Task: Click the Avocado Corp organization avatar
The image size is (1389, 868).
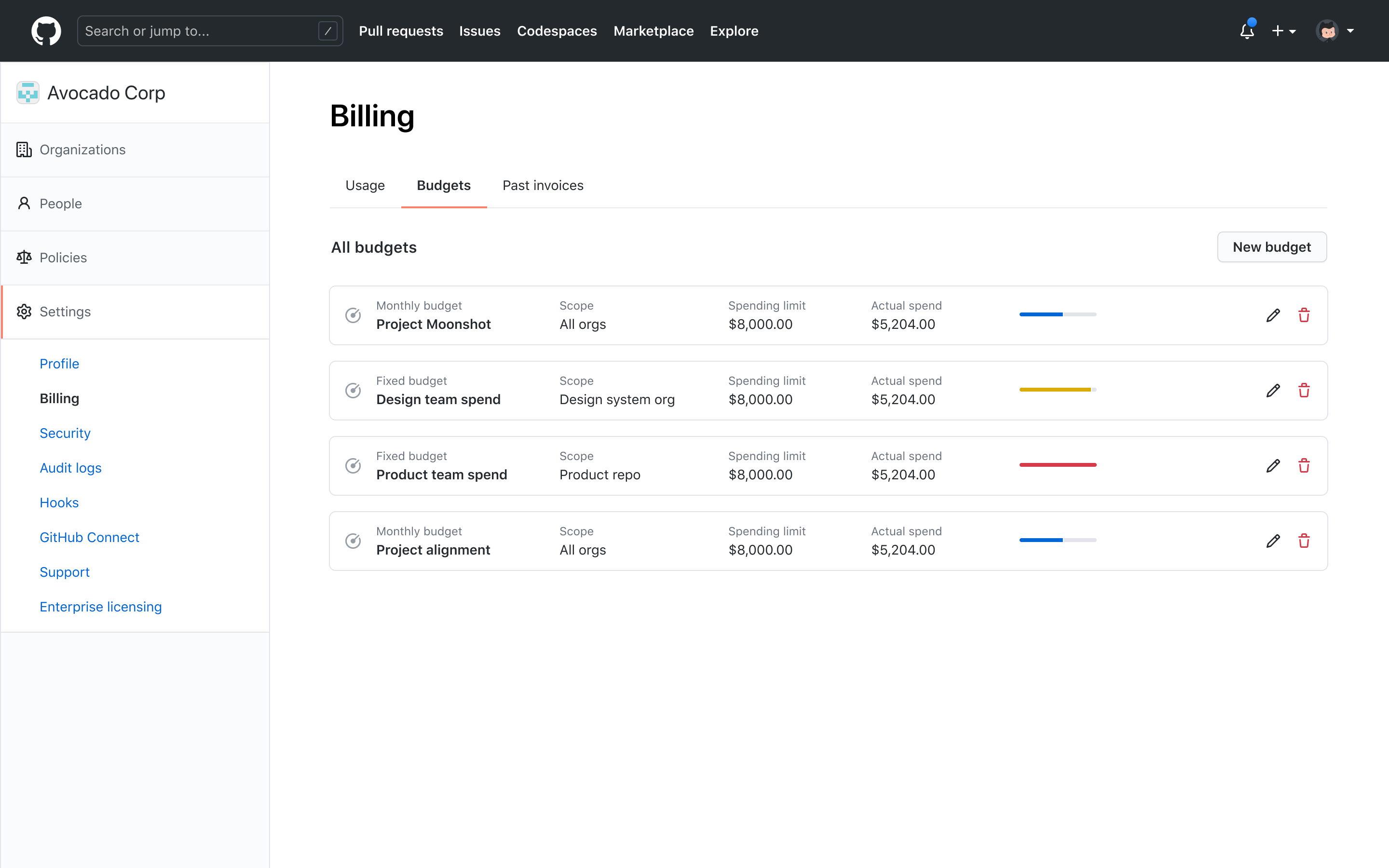Action: (27, 92)
